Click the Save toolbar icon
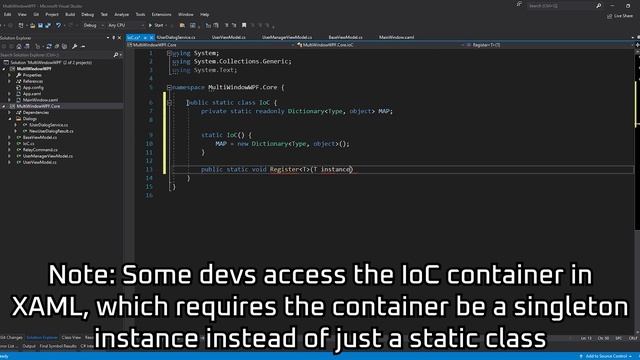The width and height of the screenshot is (640, 360). pyautogui.click(x=40, y=25)
